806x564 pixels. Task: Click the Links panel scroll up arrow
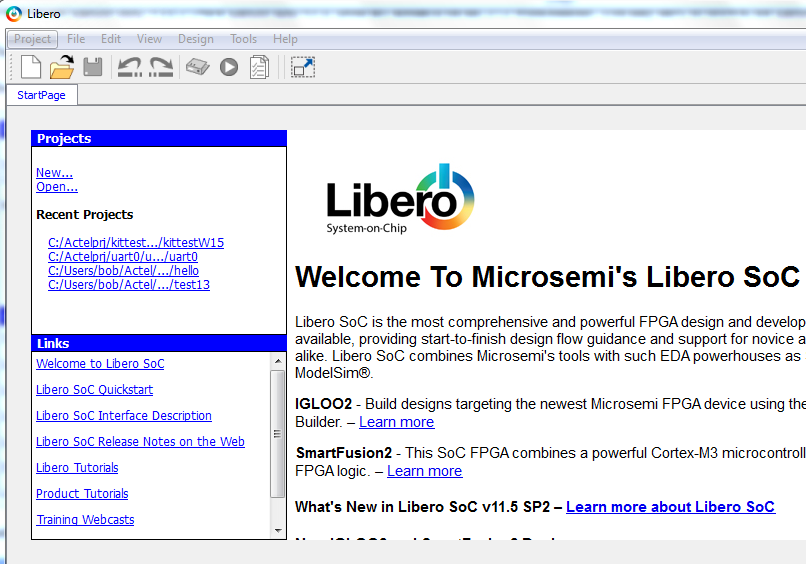278,361
